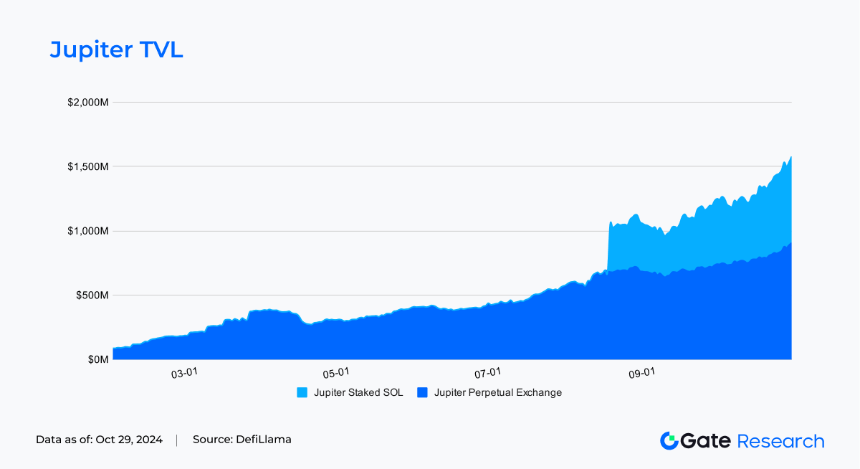Image resolution: width=860 pixels, height=469 pixels.
Task: Open the Source: DefiLlama text
Action: 242,439
